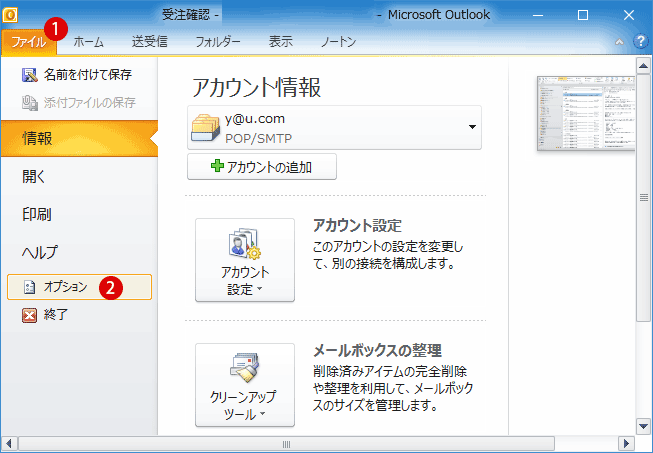
Task: Click the horizontal scrollbar right arrow
Action: (x=626, y=444)
